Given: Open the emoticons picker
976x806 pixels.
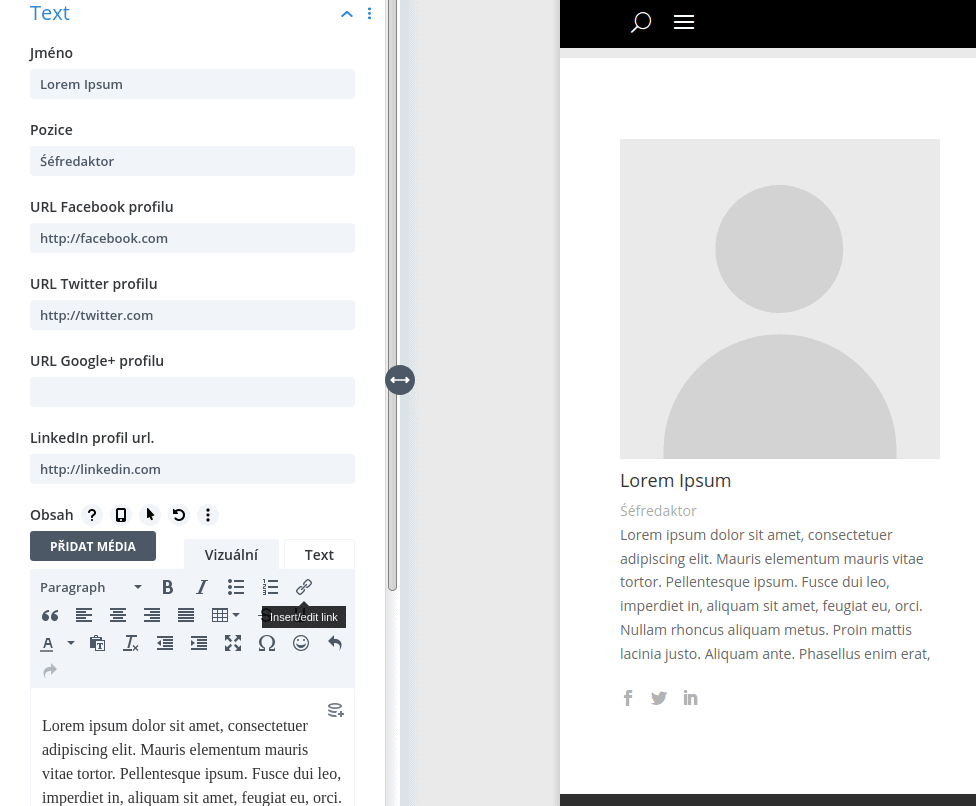Looking at the screenshot, I should tap(301, 643).
